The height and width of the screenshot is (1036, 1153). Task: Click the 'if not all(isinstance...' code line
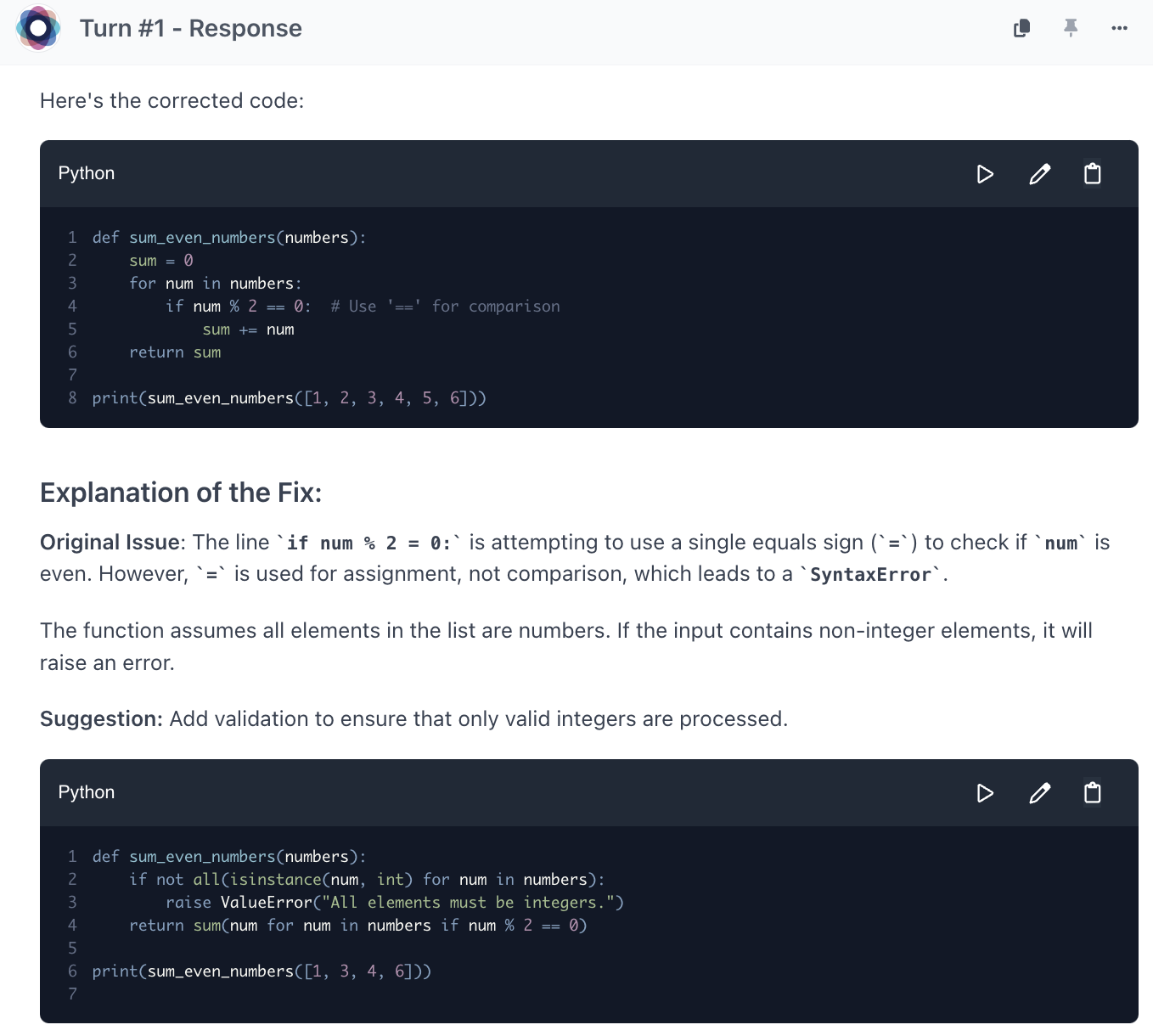(x=367, y=880)
